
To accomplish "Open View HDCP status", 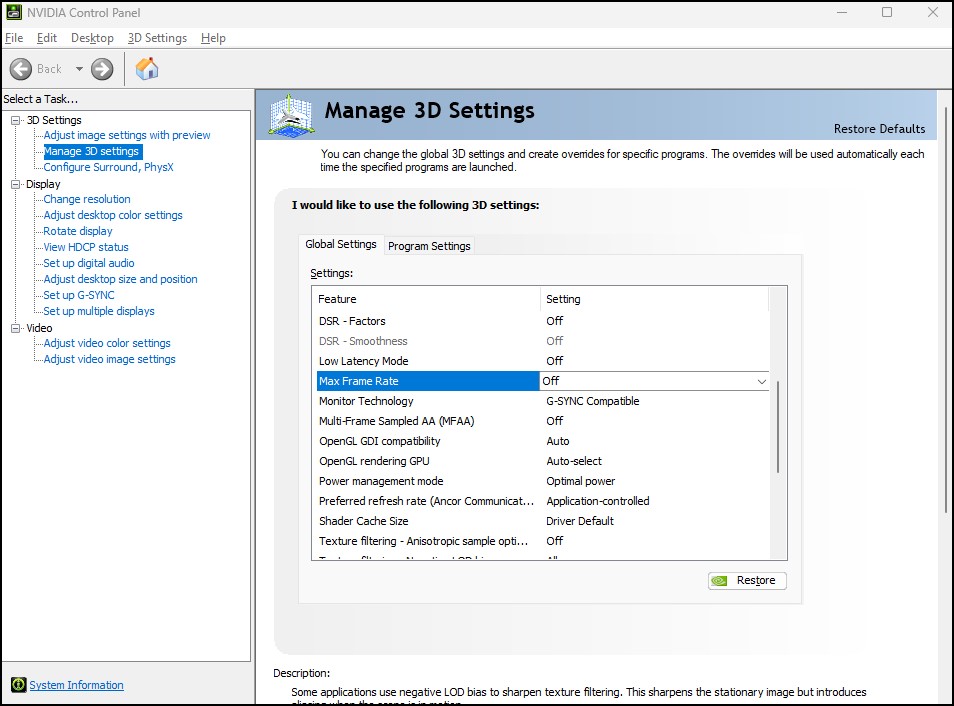I will (x=86, y=247).
